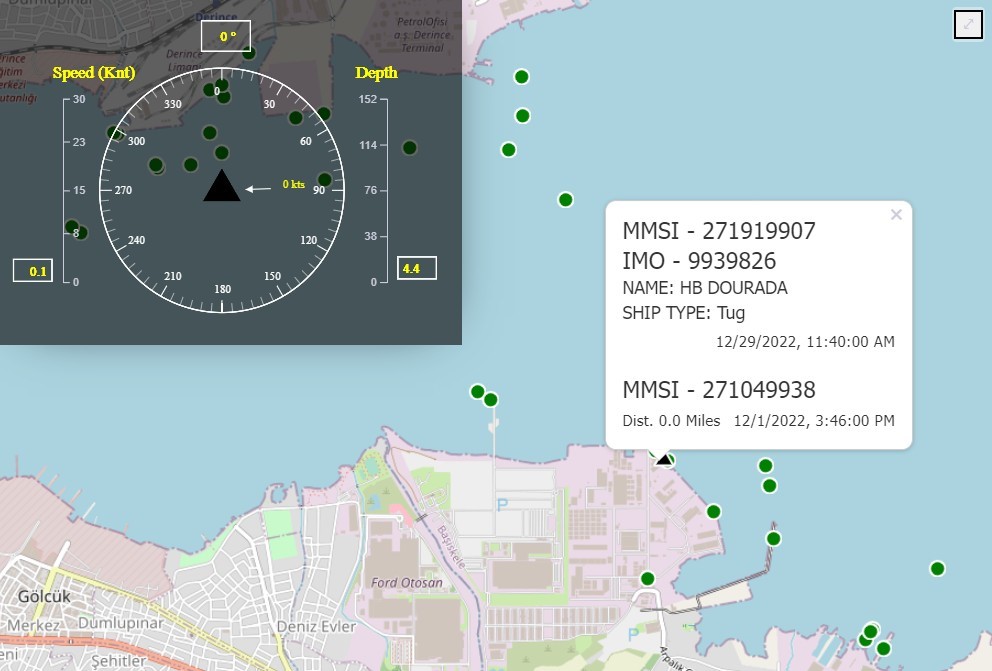This screenshot has width=992, height=671.
Task: Click the depth readout box showing 4.4
Action: click(416, 268)
